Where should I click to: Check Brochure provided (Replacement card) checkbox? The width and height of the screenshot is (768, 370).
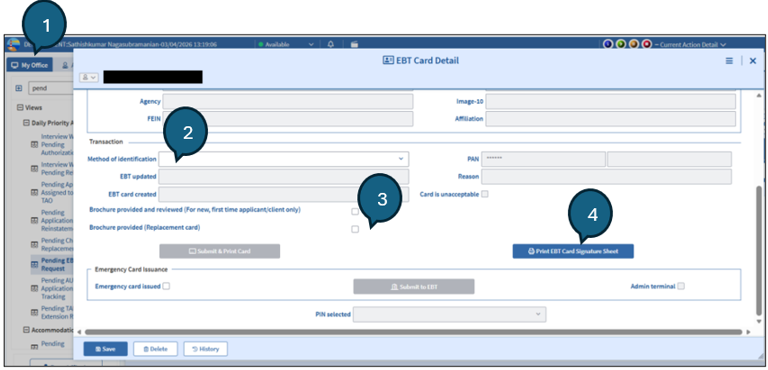pyautogui.click(x=355, y=229)
